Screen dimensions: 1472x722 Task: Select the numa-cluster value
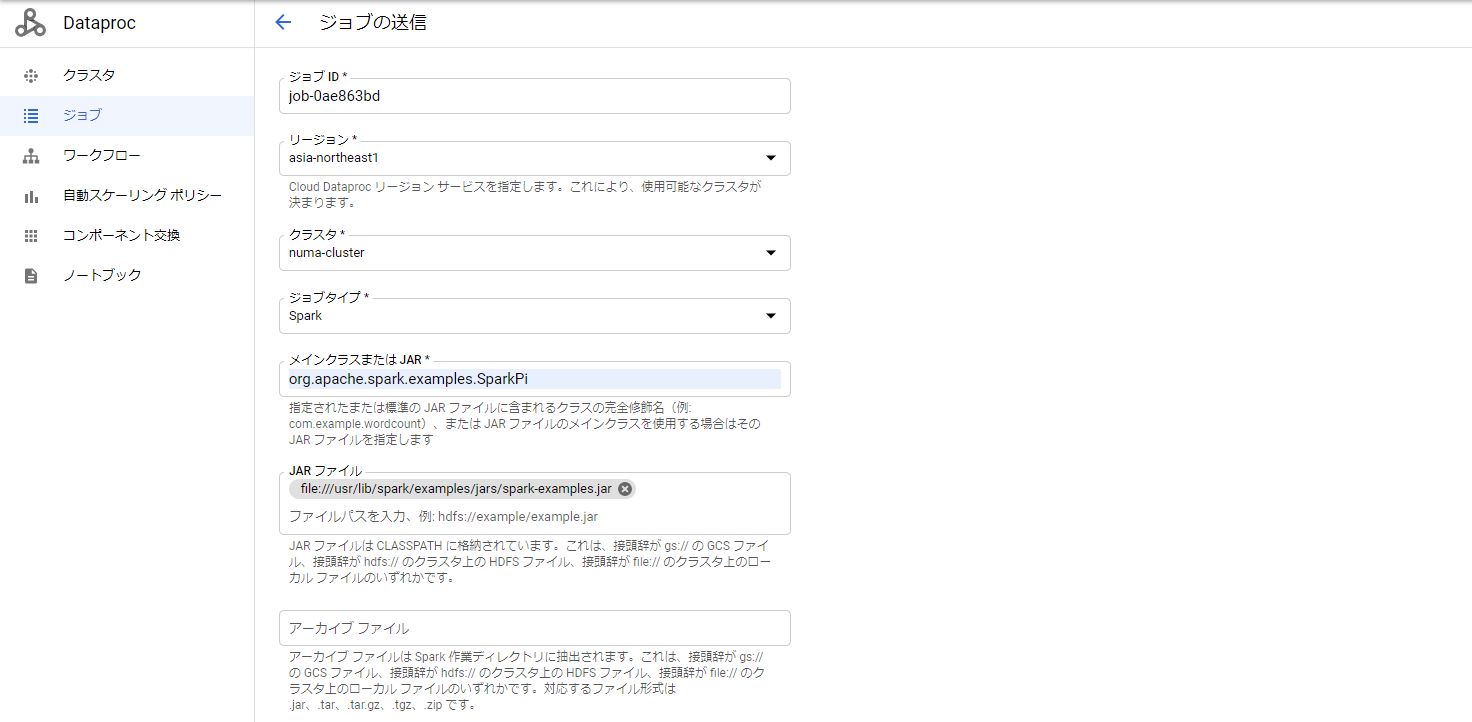pos(327,253)
